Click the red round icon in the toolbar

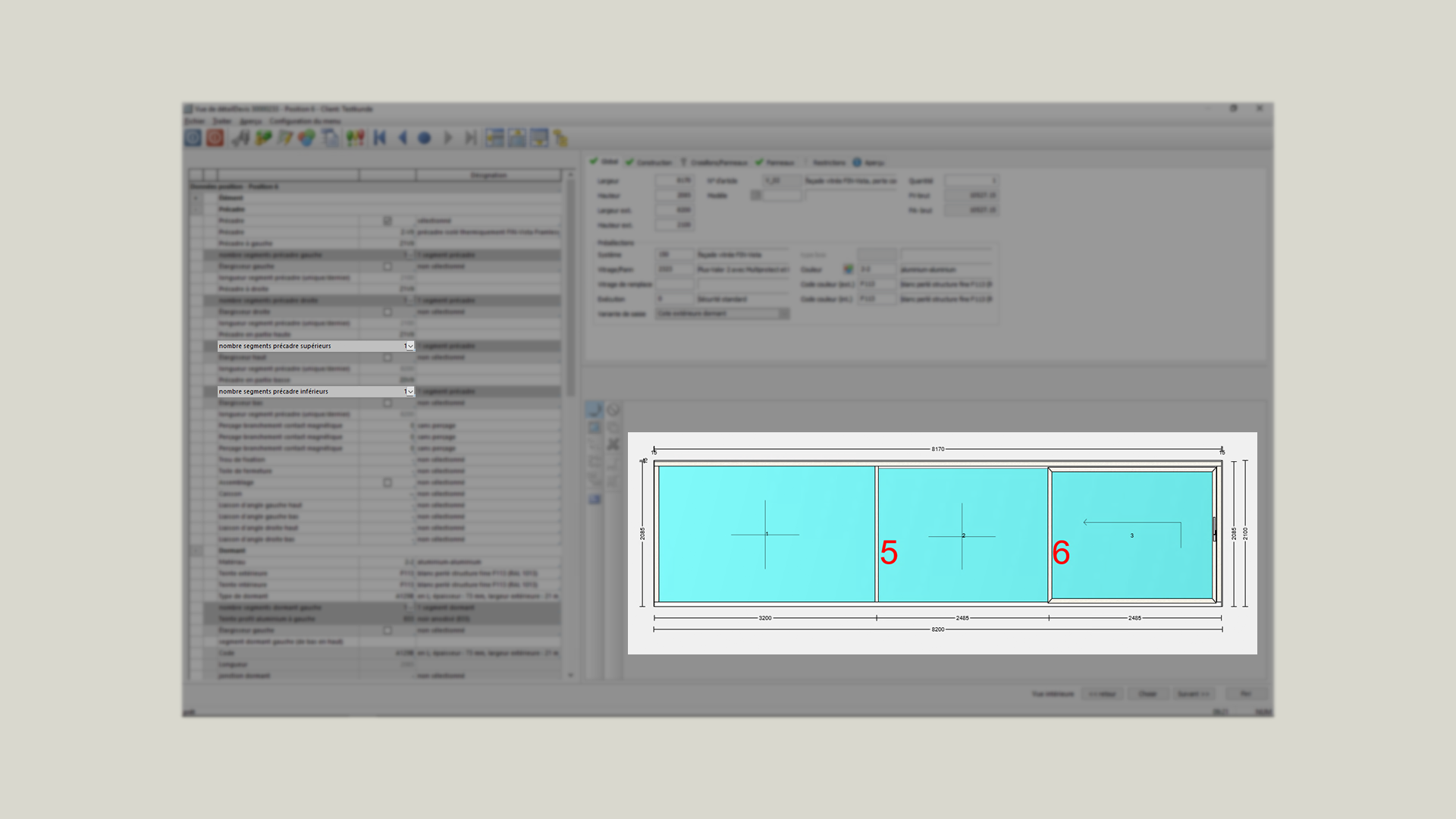coord(215,138)
